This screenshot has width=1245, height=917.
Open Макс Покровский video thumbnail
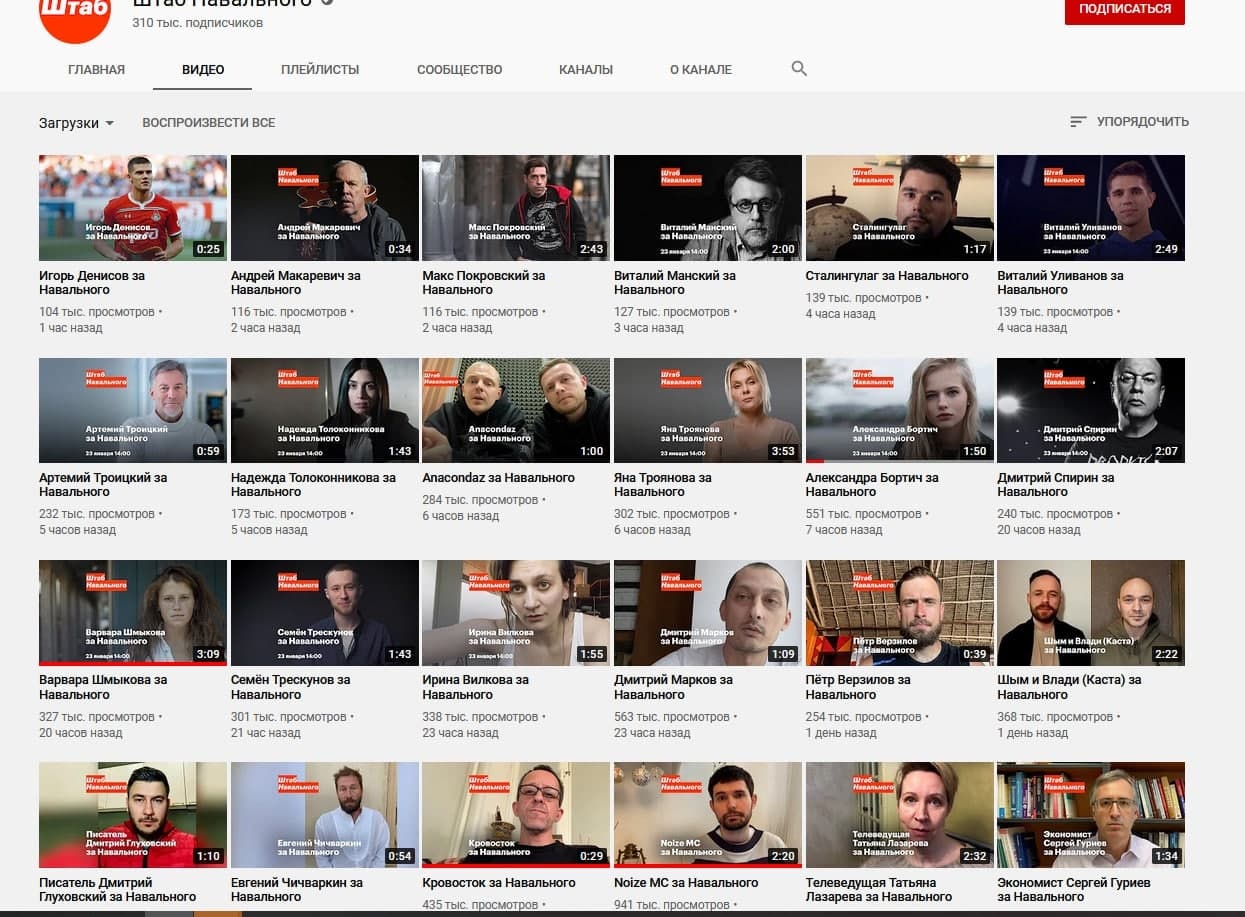pyautogui.click(x=516, y=208)
